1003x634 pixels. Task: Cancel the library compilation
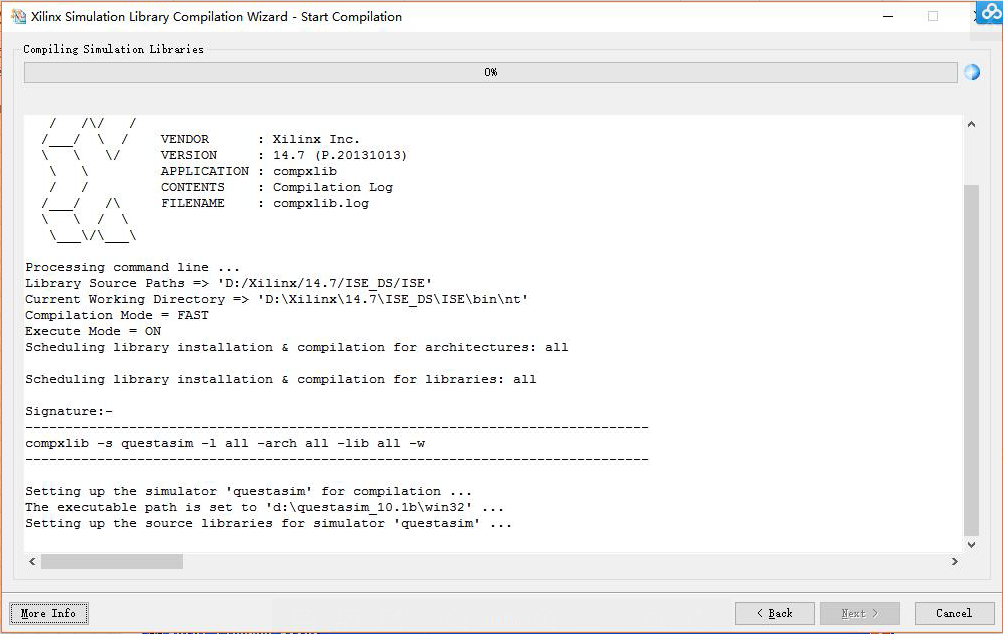click(954, 613)
